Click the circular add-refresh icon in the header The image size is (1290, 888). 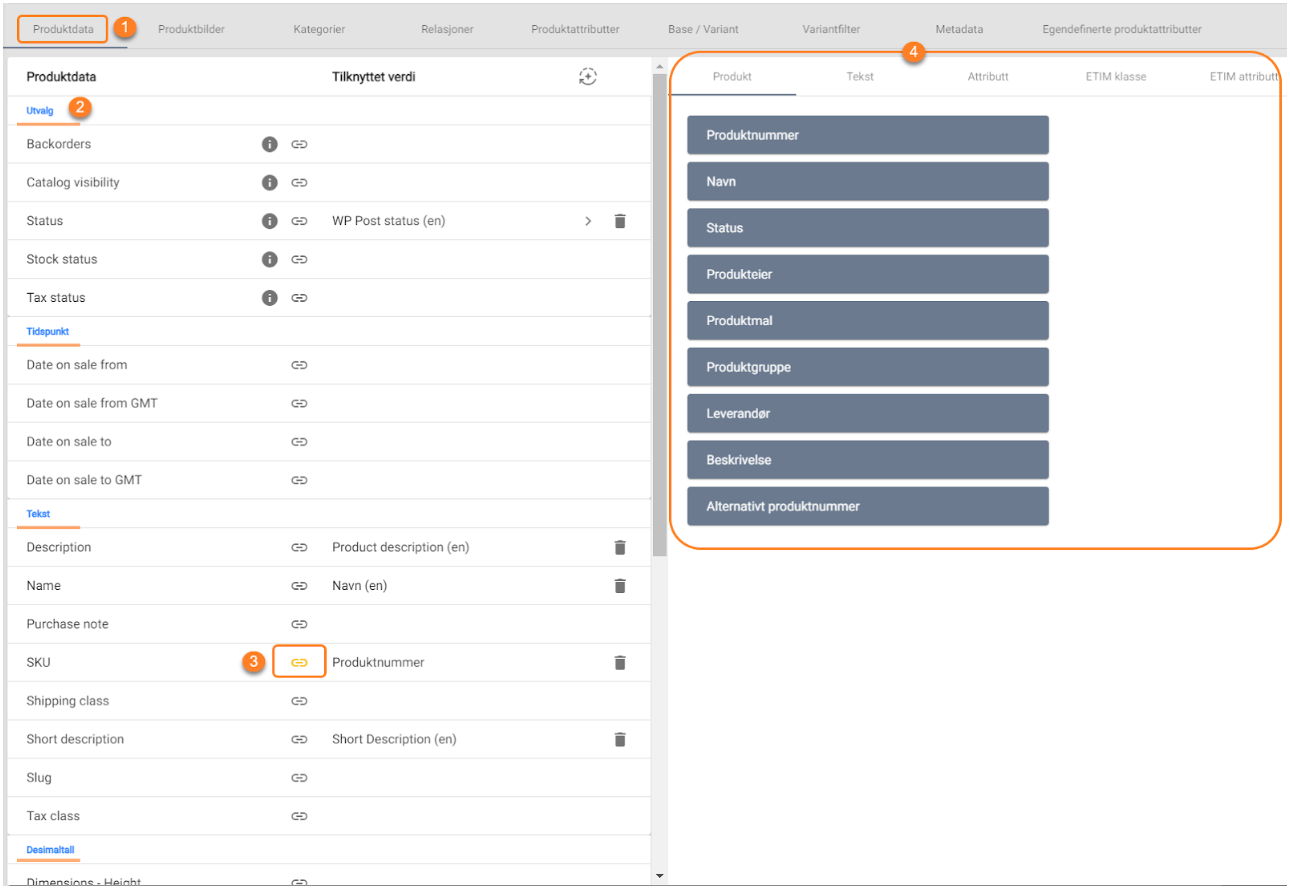point(588,76)
